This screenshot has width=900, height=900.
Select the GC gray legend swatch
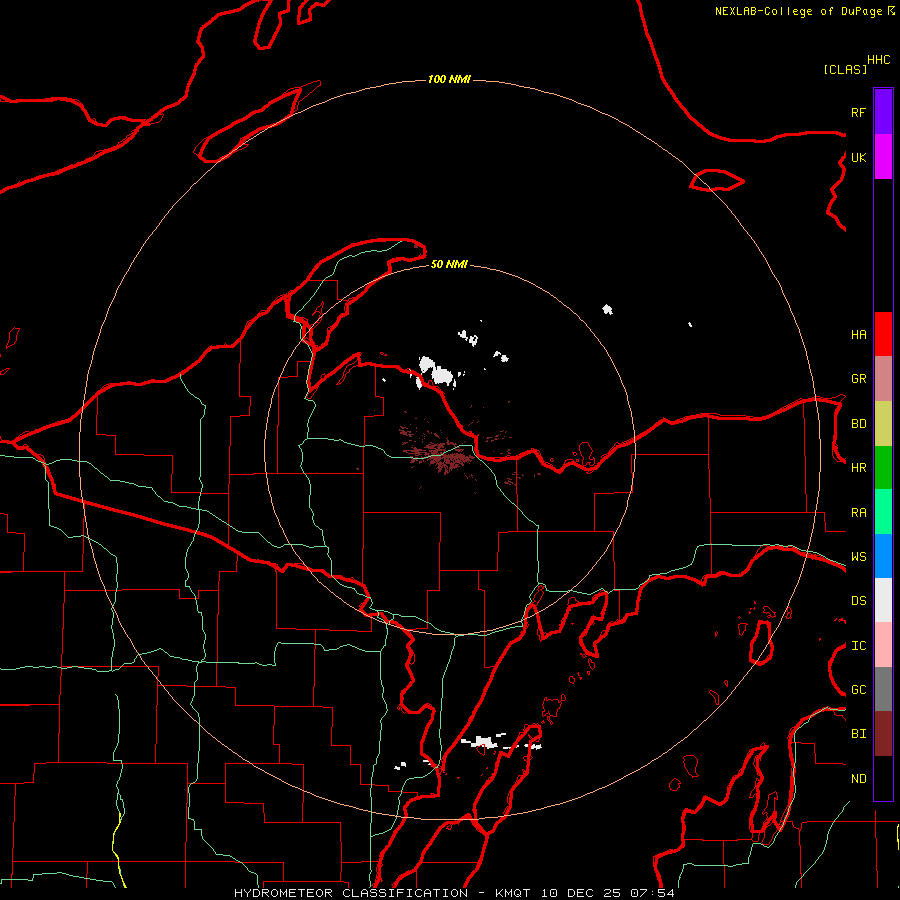[x=883, y=689]
